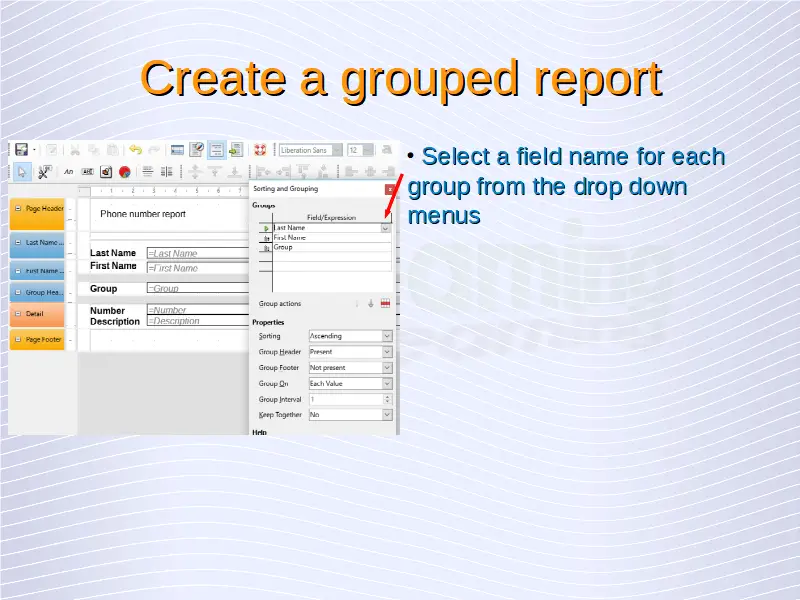Click the character formatting icon after font size

[x=387, y=150]
